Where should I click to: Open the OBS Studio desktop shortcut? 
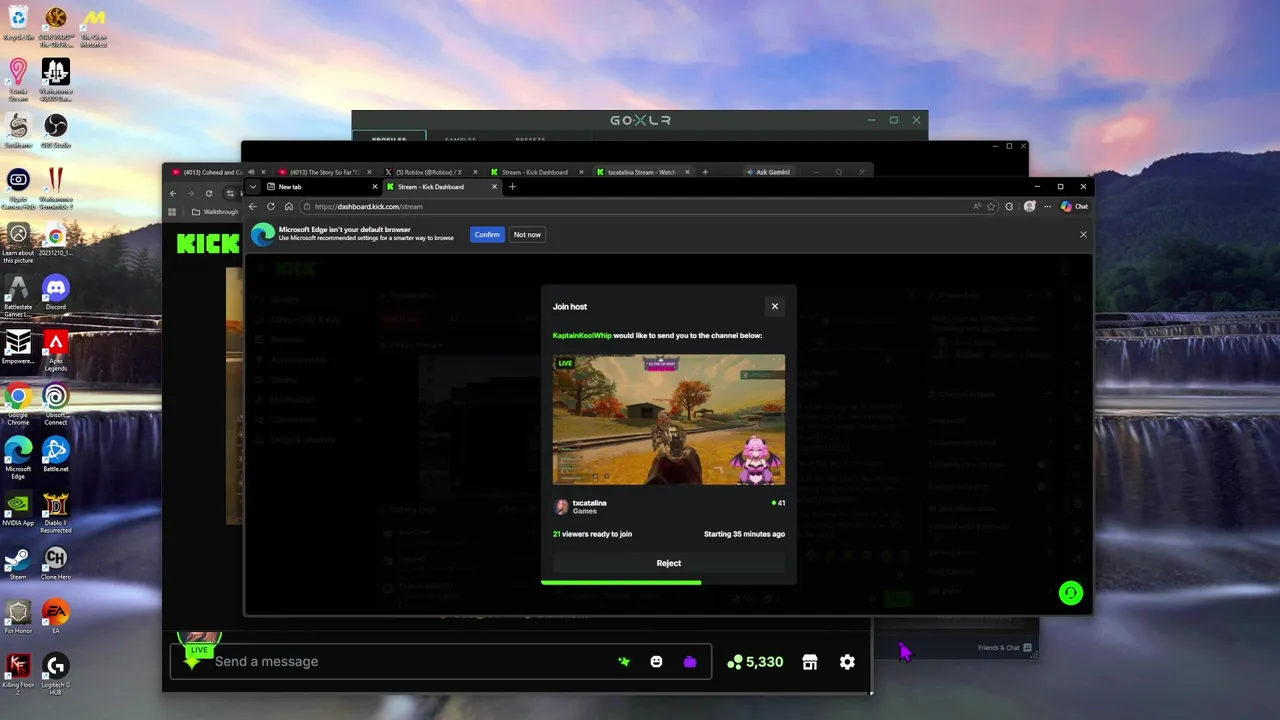click(x=55, y=130)
